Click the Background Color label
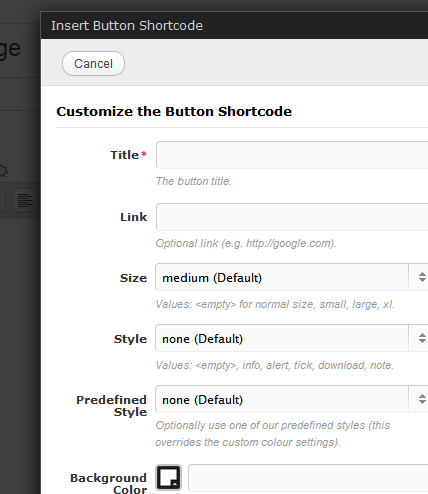This screenshot has height=494, width=428. click(x=109, y=483)
